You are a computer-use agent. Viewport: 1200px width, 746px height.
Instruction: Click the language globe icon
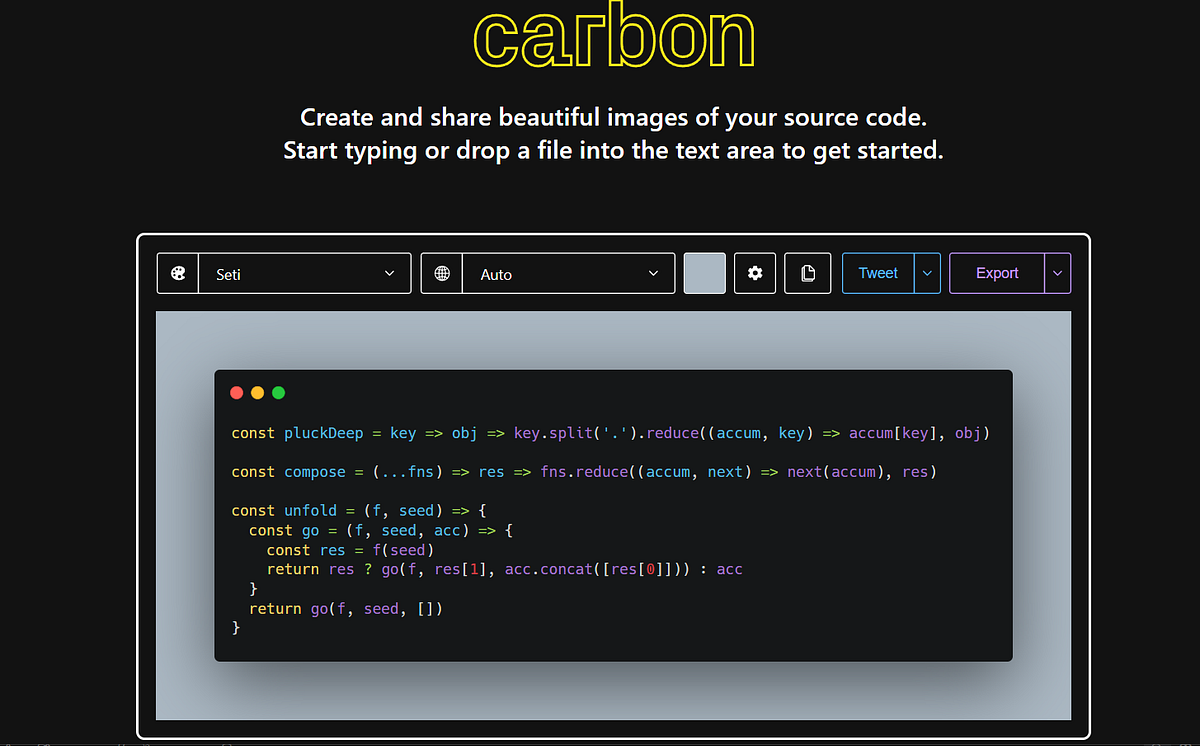click(442, 273)
